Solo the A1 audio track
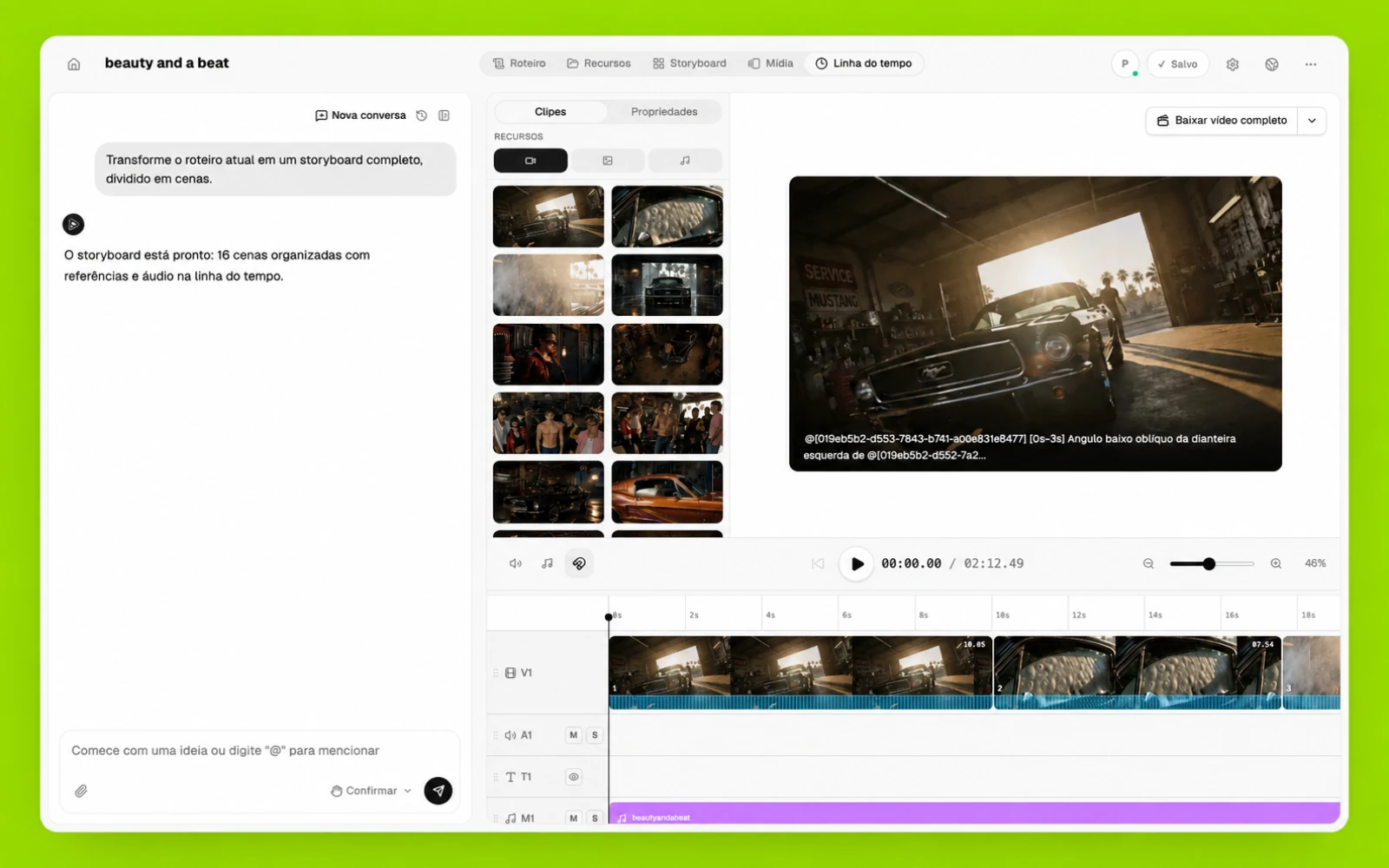 595,735
